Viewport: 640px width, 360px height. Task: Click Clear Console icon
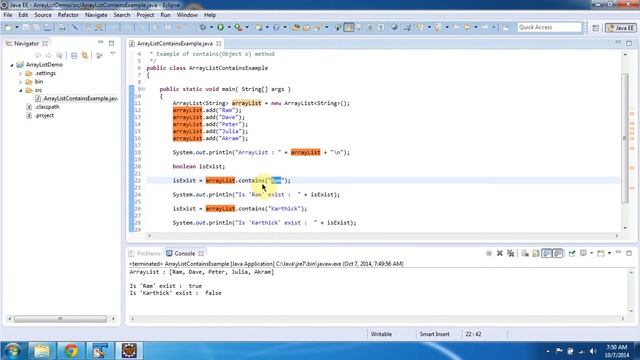coord(525,253)
